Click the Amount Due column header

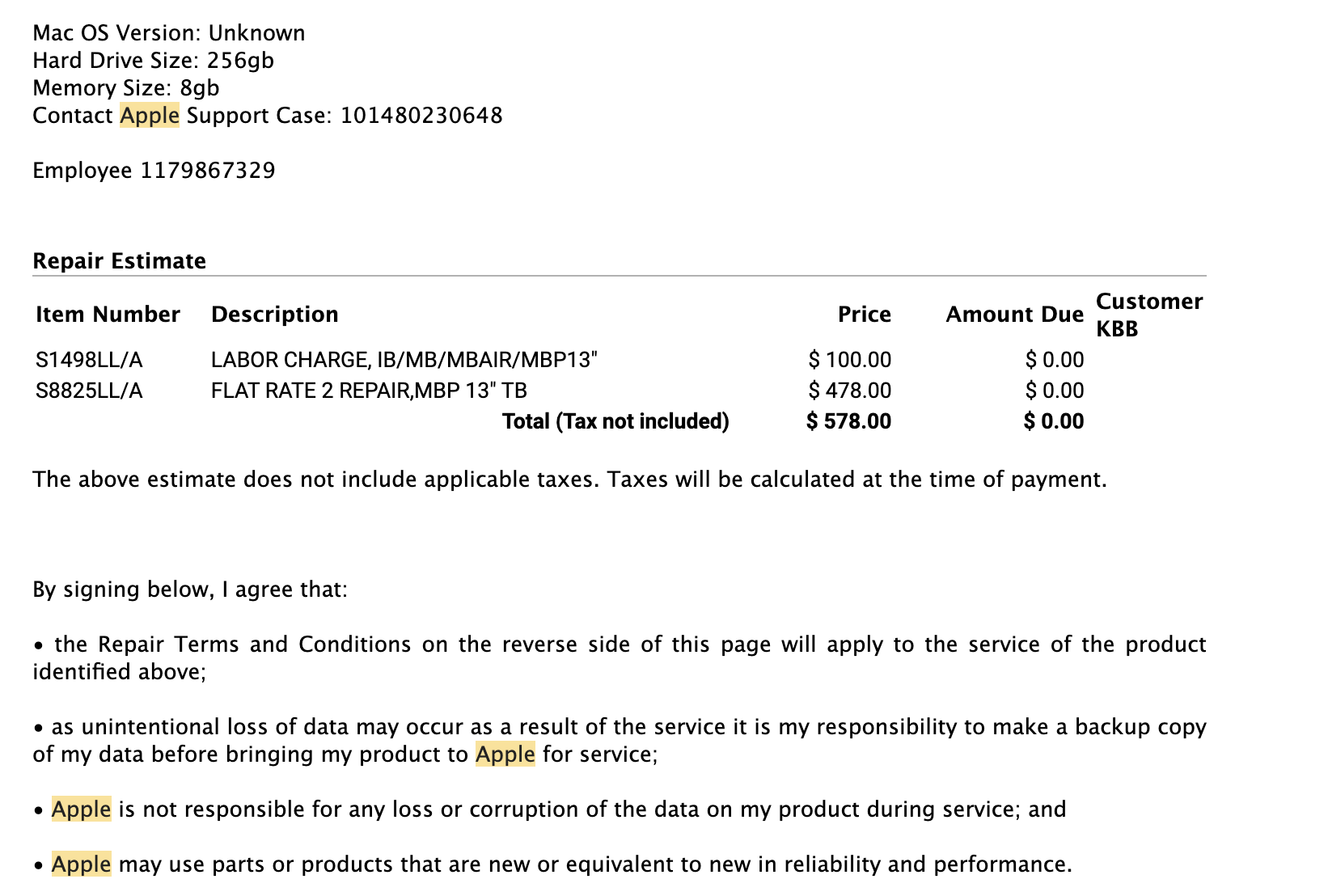(1014, 315)
